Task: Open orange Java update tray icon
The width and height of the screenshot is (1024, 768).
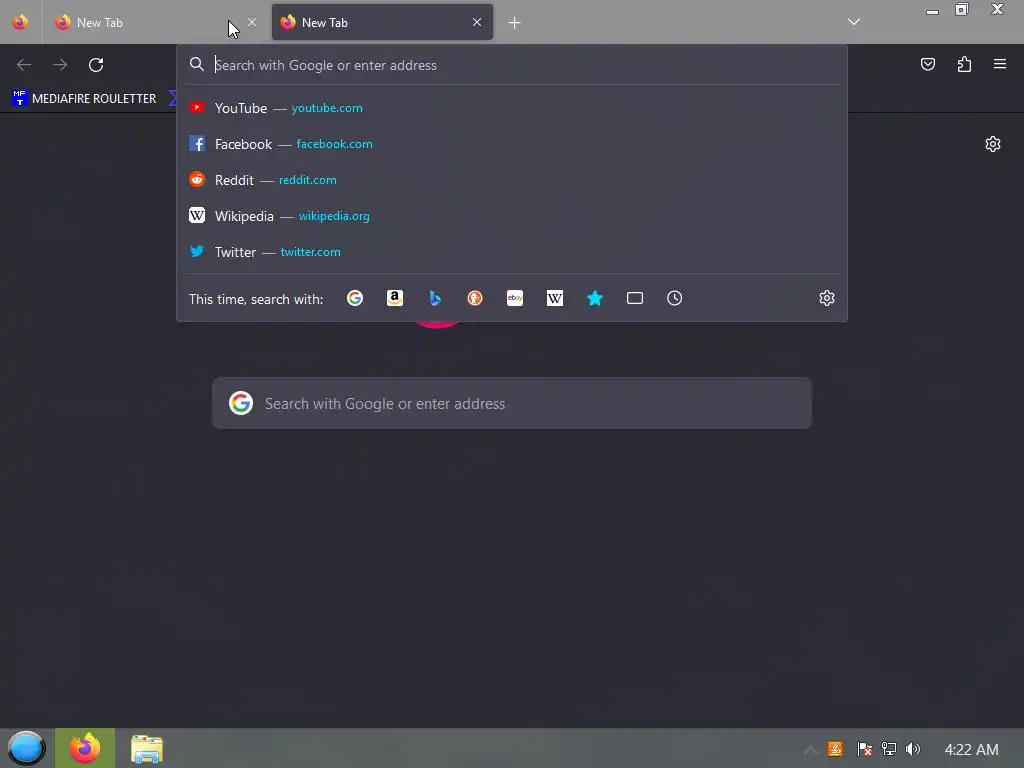Action: pyautogui.click(x=835, y=749)
